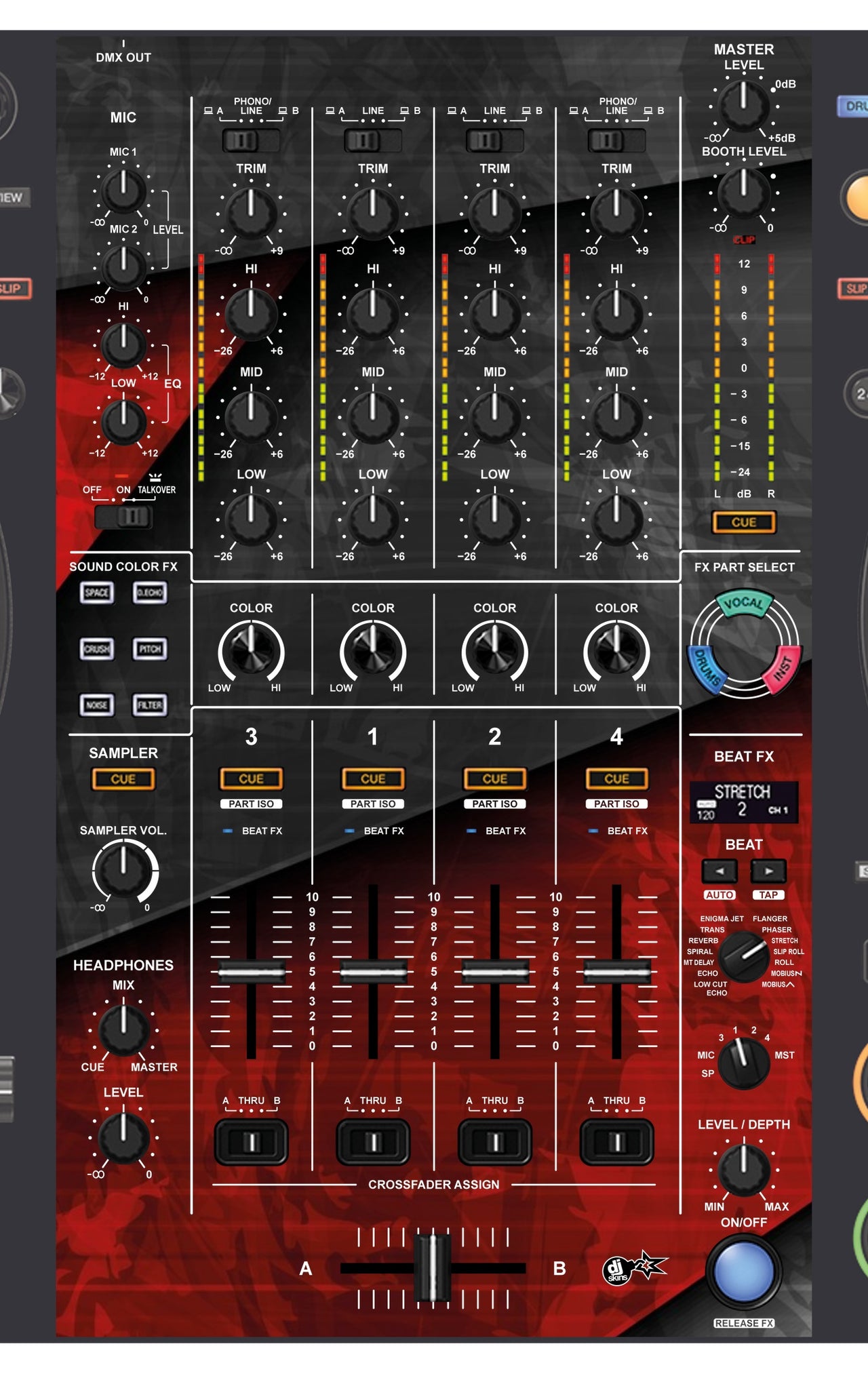Click channel 1 volume fader handle
Viewport: 868px width, 1380px height.
pos(373,972)
